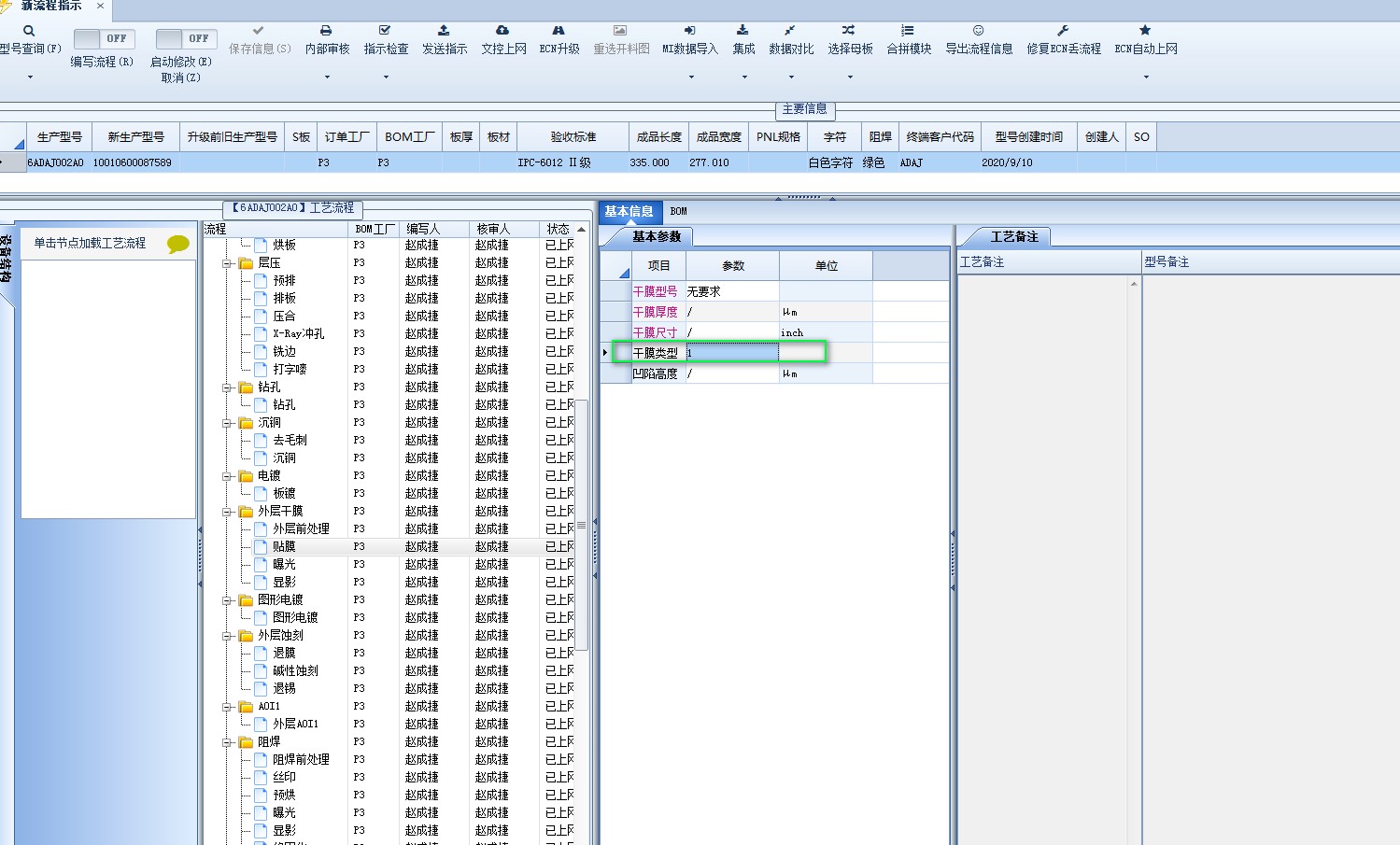Image resolution: width=1400 pixels, height=845 pixels.
Task: Open dropdown arrow under MI数据导入
Action: click(x=691, y=77)
